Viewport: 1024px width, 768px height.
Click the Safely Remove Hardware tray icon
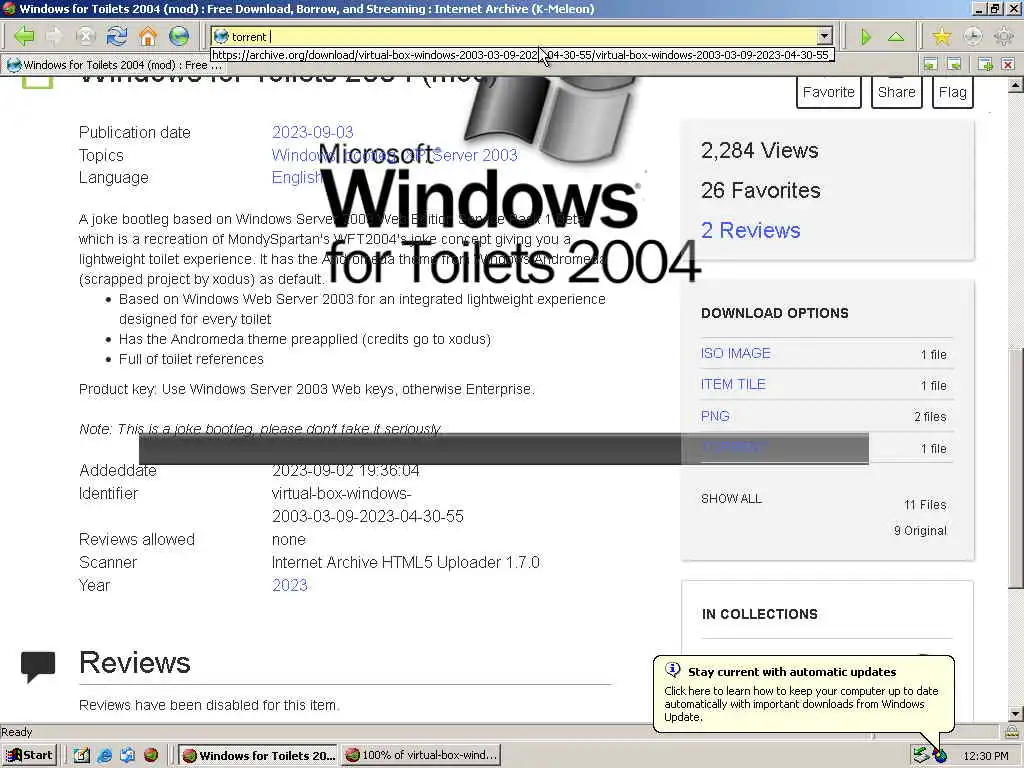(x=921, y=755)
